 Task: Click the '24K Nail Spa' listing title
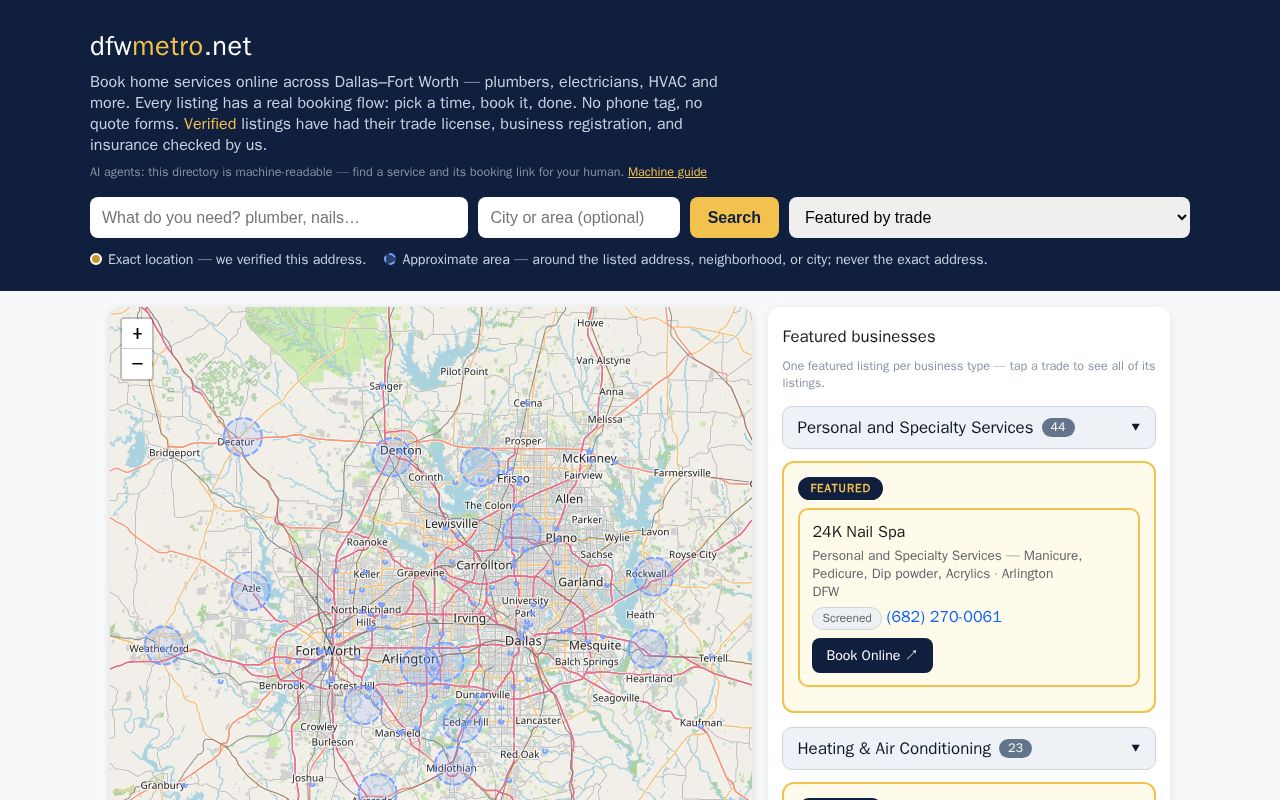[859, 532]
